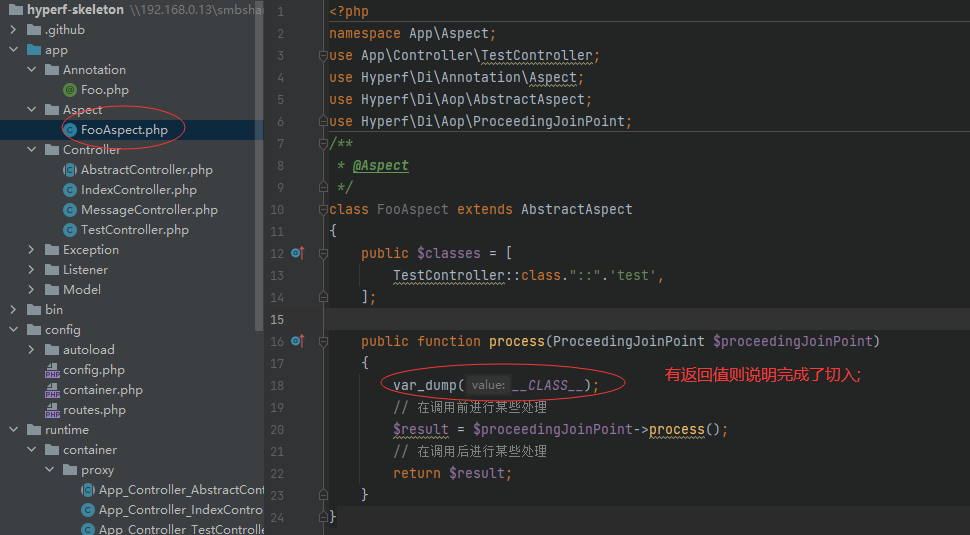The image size is (970, 535).
Task: Open TestController.php from the project tree
Action: pyautogui.click(x=134, y=230)
